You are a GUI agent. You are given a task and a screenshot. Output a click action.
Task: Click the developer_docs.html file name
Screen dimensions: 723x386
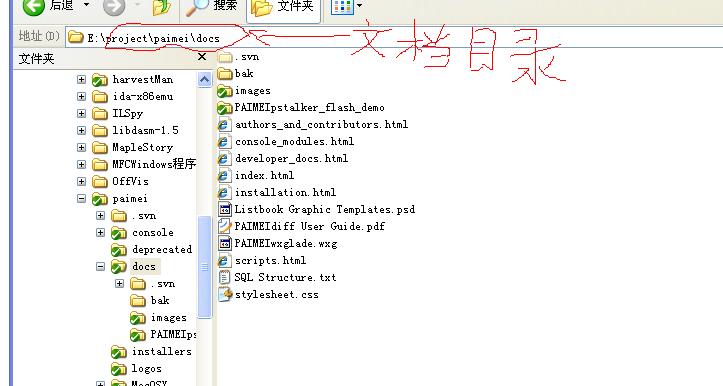click(291, 159)
